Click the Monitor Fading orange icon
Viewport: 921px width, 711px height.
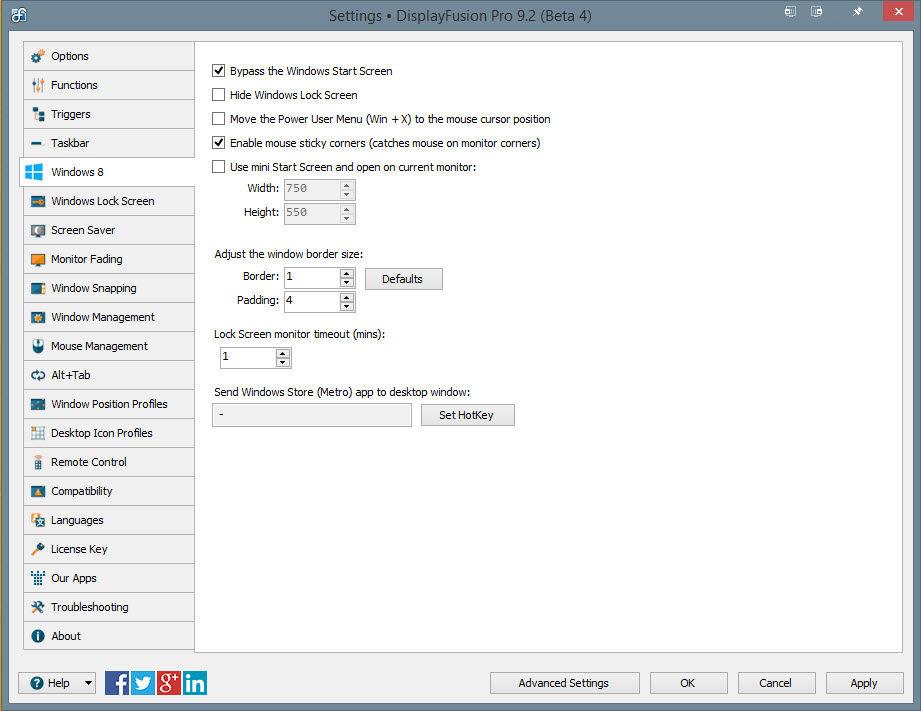pos(38,259)
